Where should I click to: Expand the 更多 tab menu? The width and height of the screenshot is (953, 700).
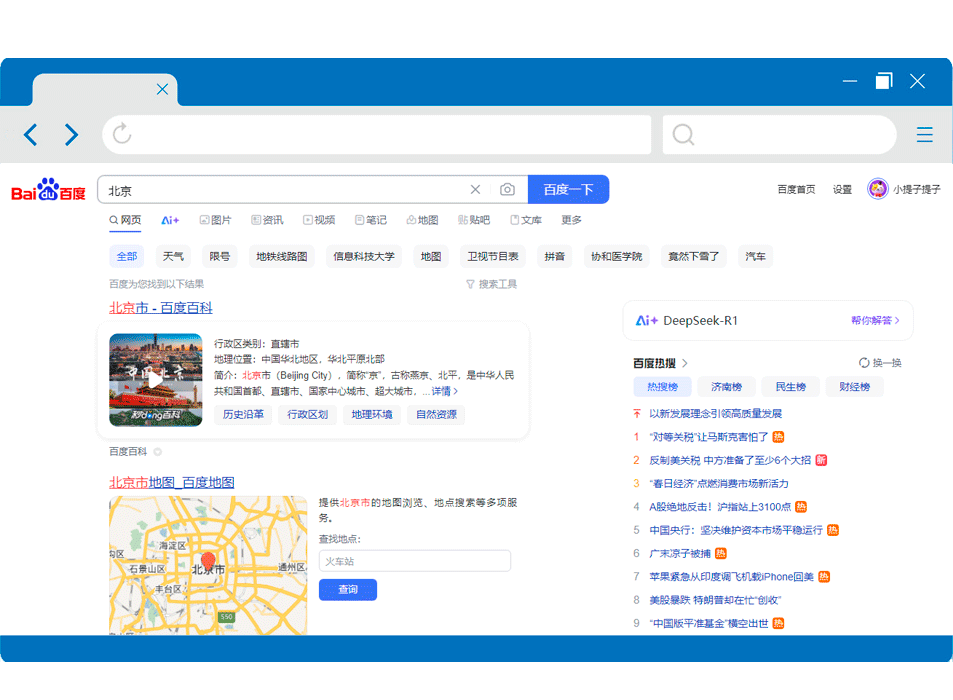coord(571,220)
